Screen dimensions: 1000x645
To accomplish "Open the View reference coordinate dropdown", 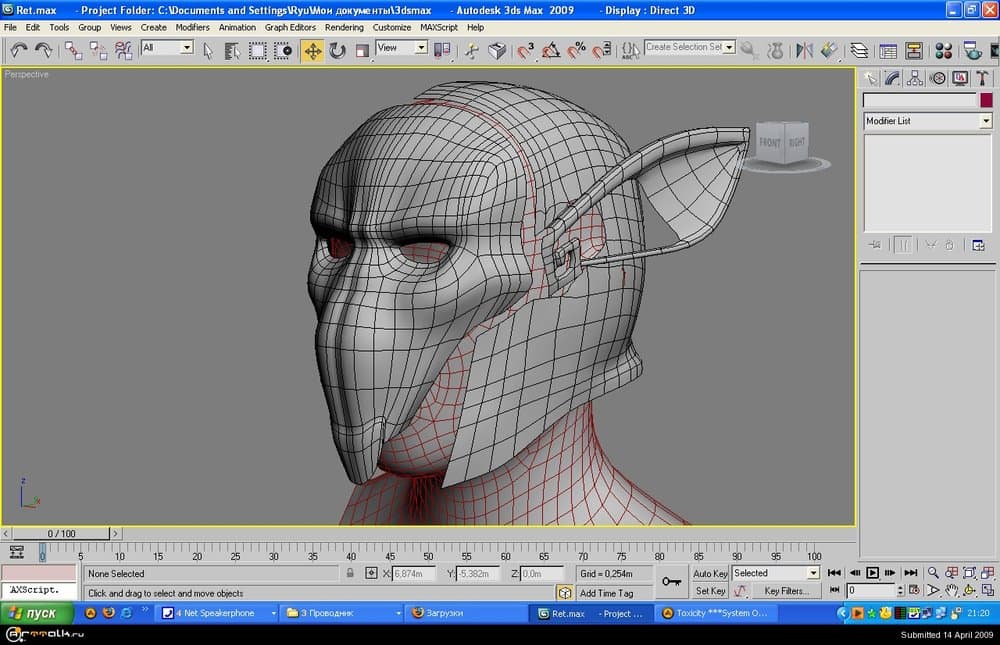I will coord(421,48).
